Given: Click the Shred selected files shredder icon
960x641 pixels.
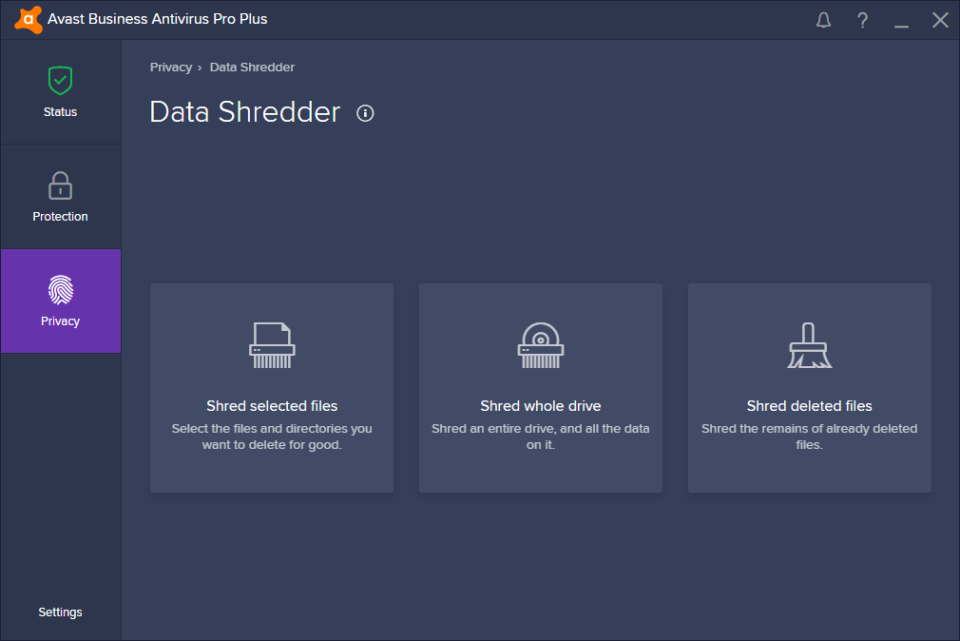Looking at the screenshot, I should 271,344.
